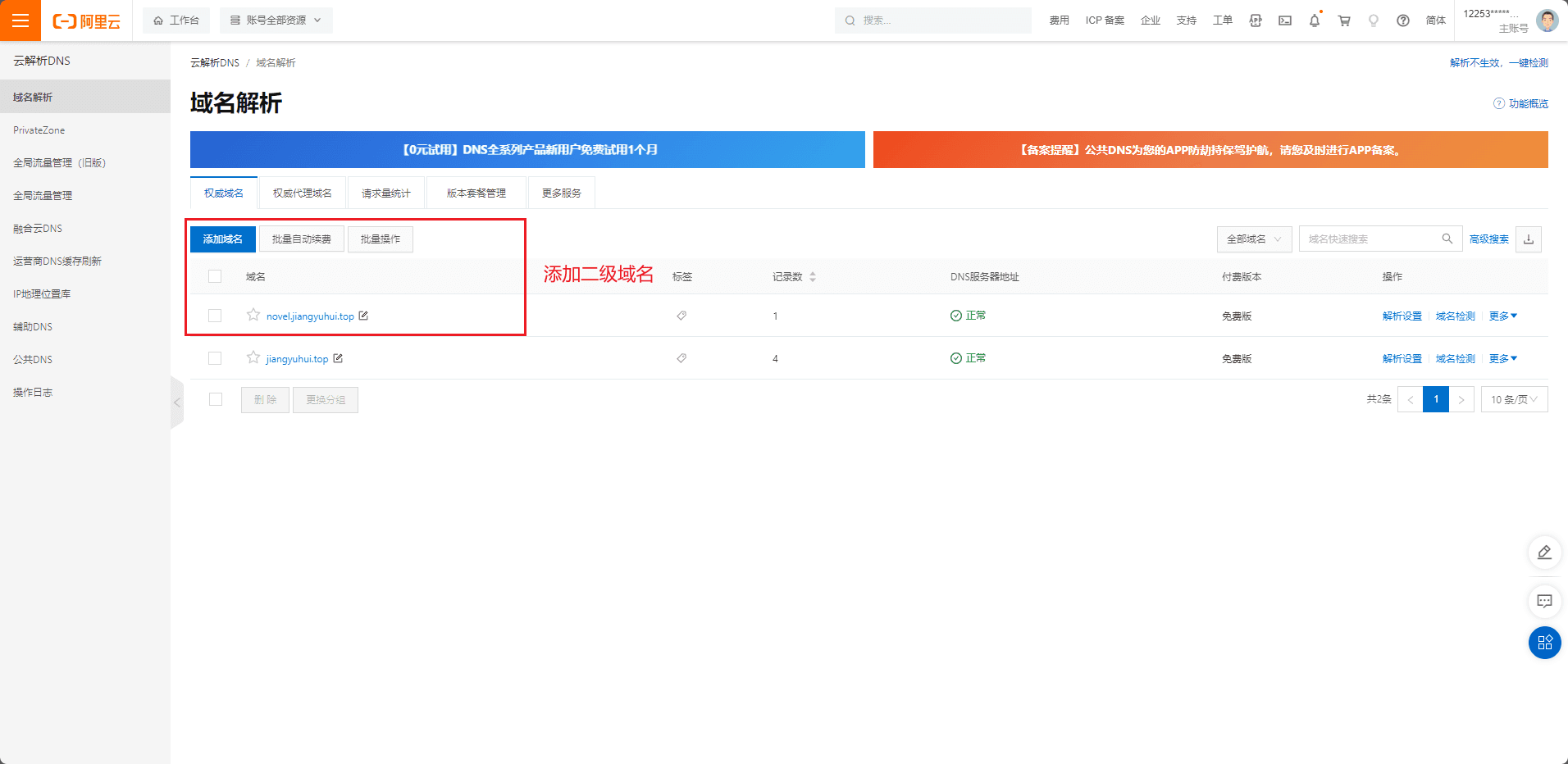
Task: Check the jiangyuhui.top row checkbox
Action: pos(215,358)
